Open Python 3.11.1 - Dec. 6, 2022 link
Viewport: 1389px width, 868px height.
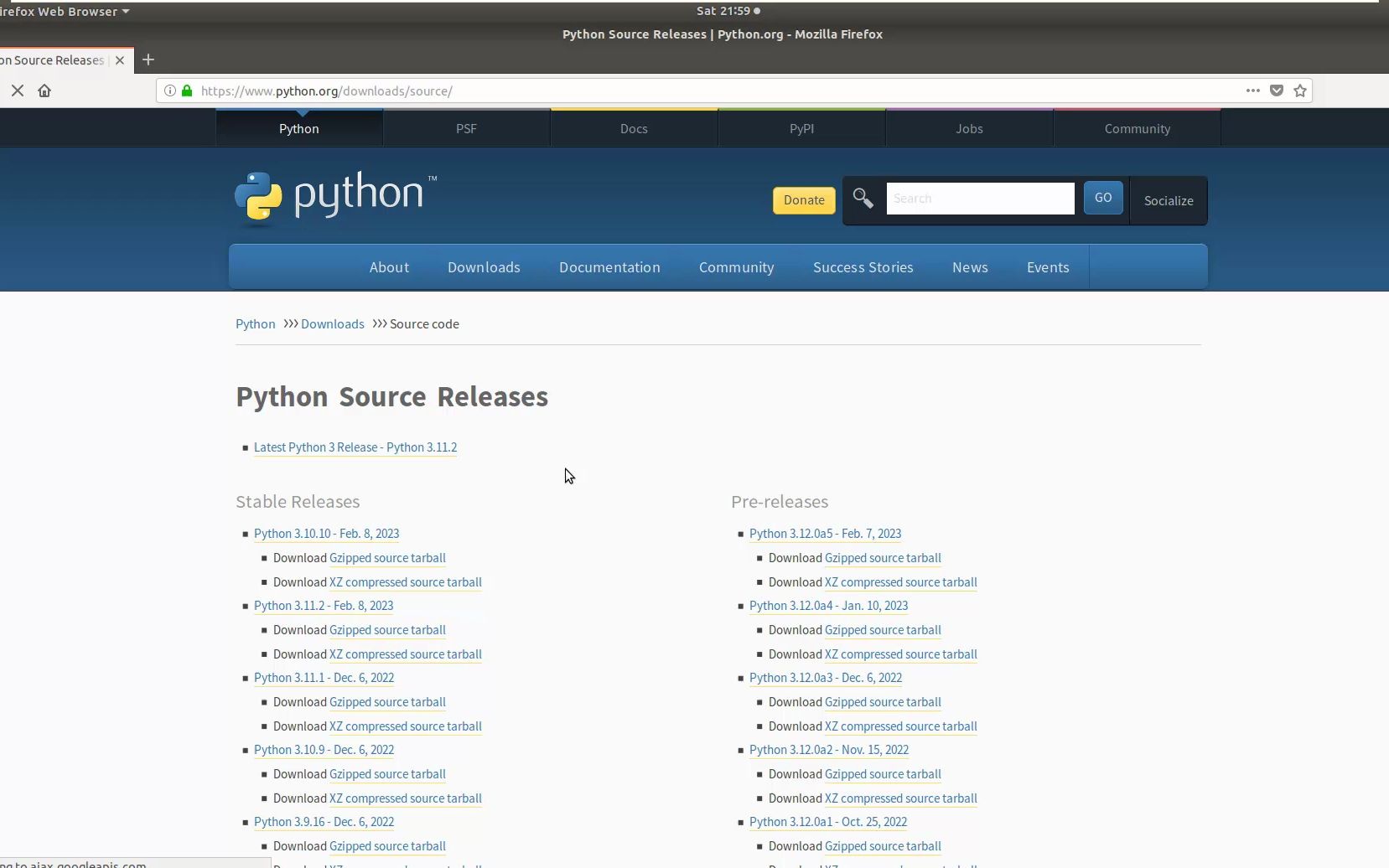324,678
